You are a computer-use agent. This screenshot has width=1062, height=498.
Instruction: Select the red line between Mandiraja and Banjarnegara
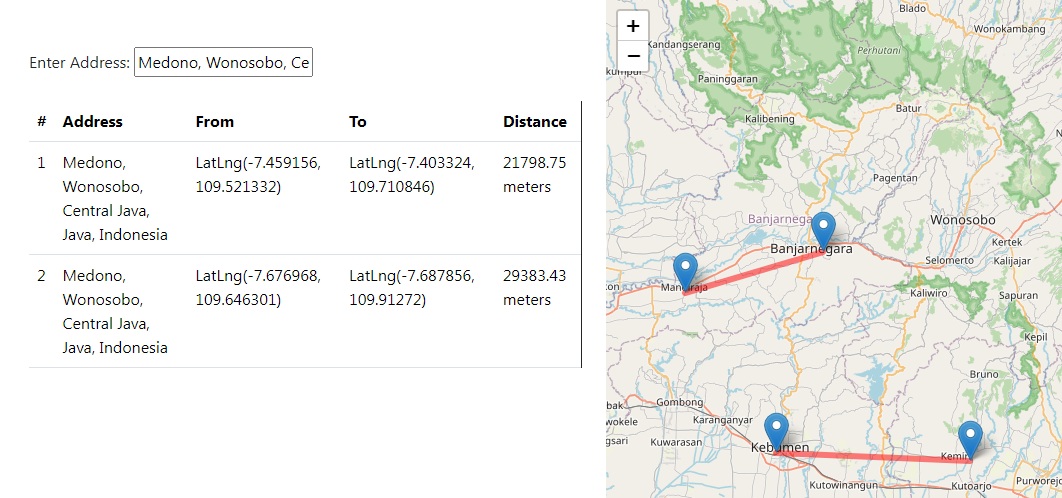pyautogui.click(x=754, y=272)
